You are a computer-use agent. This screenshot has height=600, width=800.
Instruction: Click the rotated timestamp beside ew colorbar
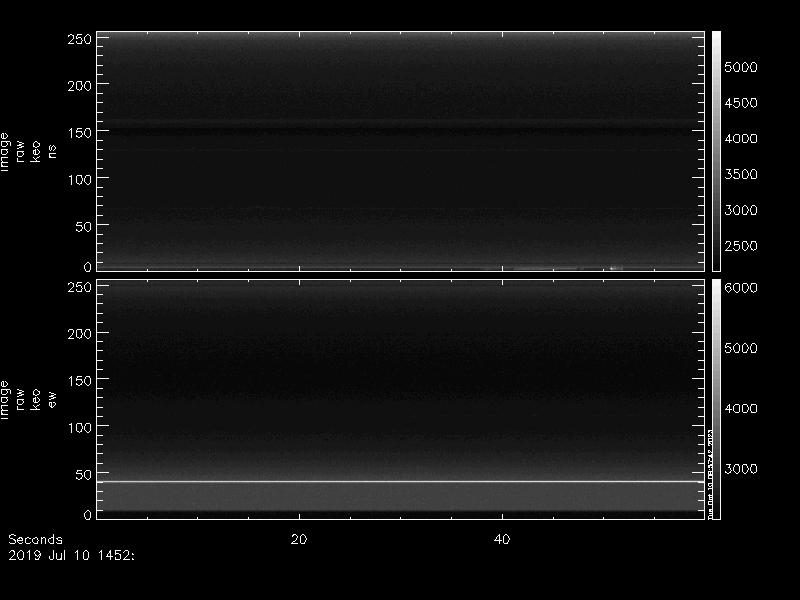(710, 474)
